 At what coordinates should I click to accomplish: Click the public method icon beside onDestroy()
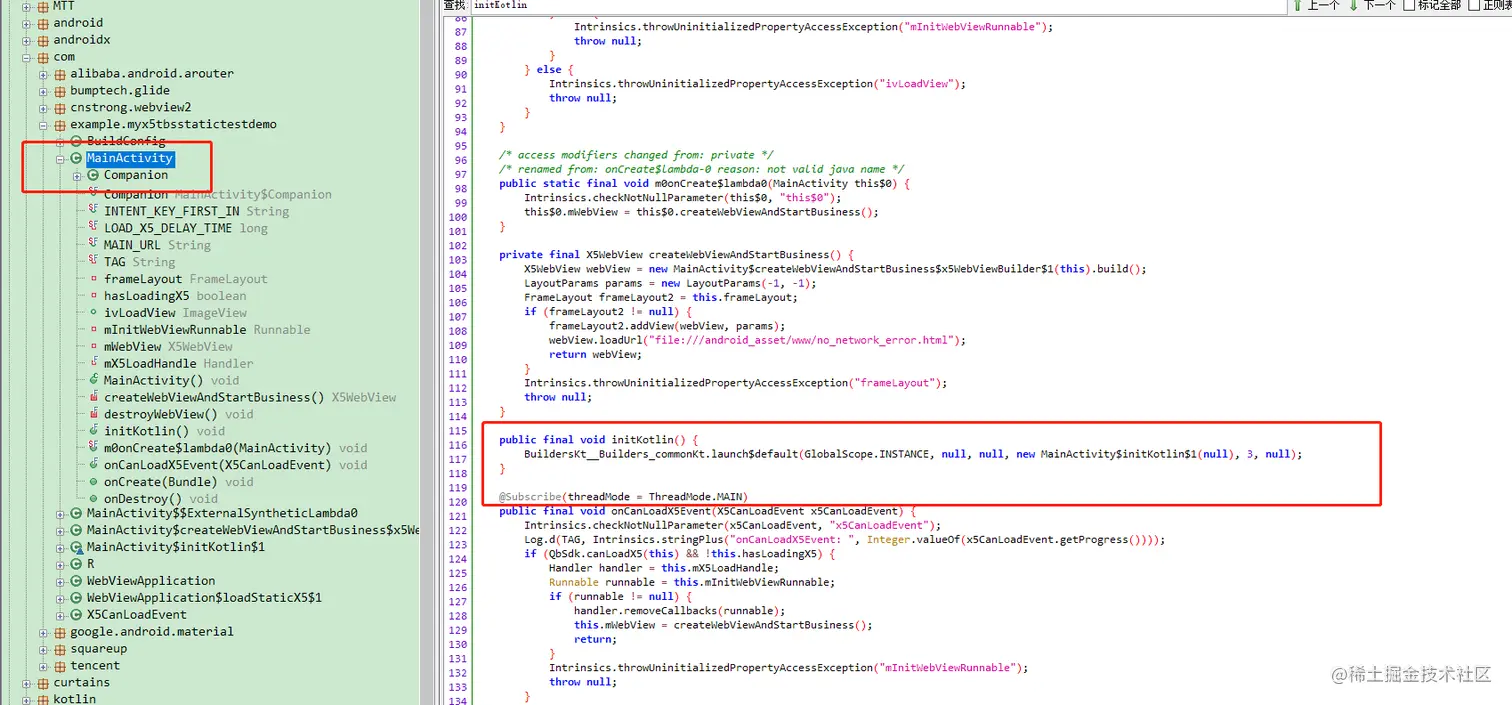click(94, 499)
